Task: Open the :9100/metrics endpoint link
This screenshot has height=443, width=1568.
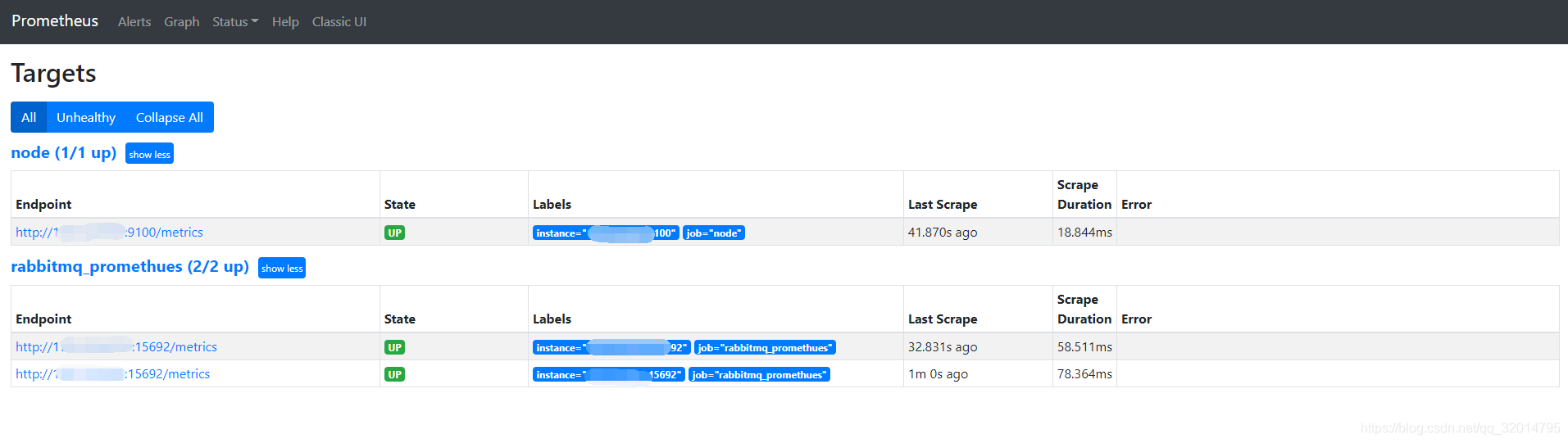Action: pyautogui.click(x=109, y=233)
